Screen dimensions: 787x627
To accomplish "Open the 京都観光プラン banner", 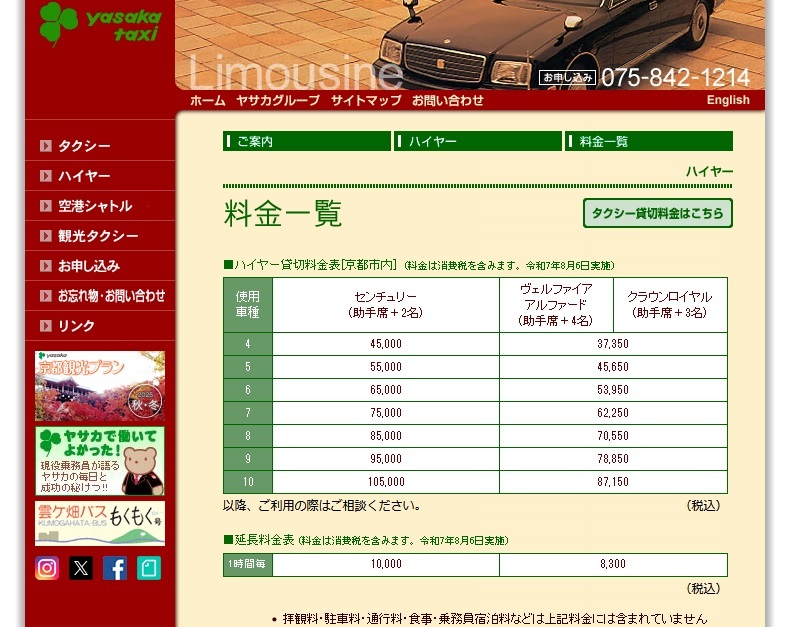I will pos(100,386).
